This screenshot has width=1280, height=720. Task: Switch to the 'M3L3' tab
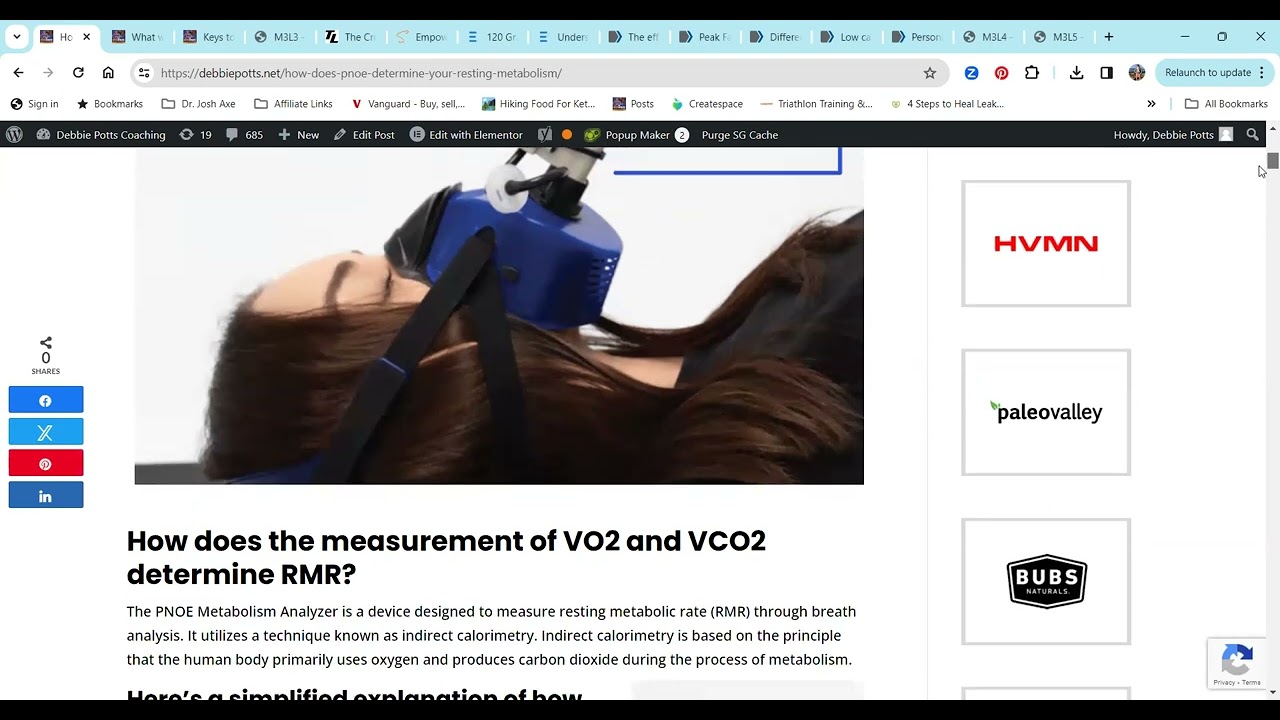pyautogui.click(x=278, y=37)
